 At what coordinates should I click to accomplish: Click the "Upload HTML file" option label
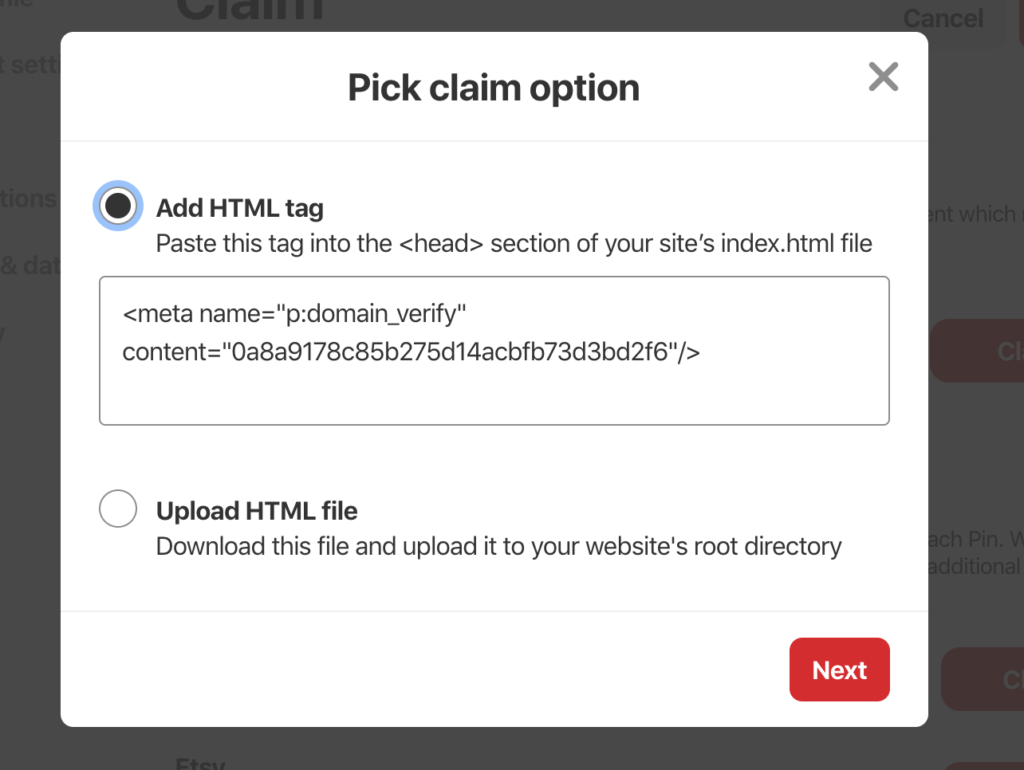[x=257, y=511]
